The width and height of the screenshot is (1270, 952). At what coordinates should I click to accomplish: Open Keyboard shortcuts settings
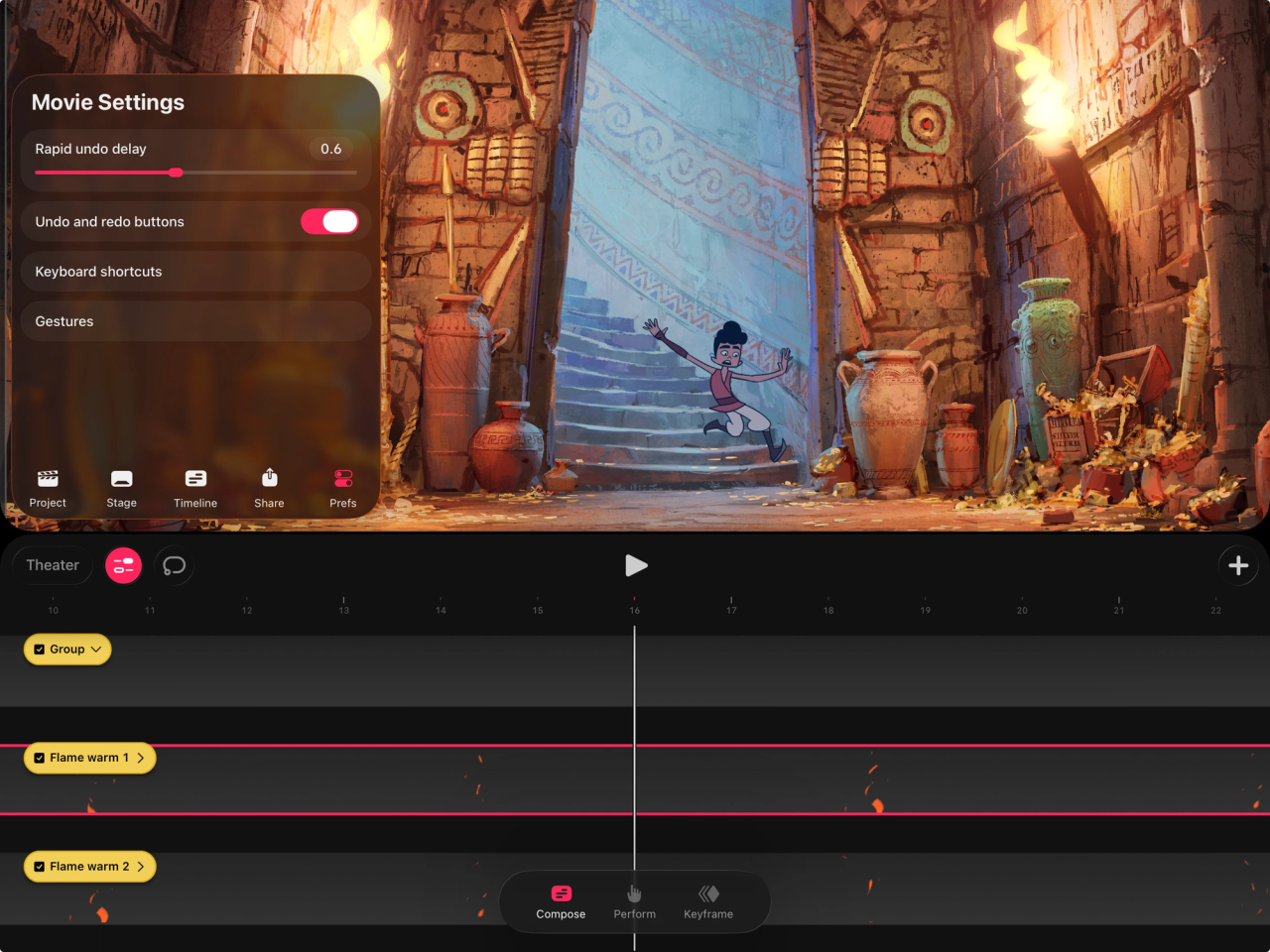[x=195, y=271]
